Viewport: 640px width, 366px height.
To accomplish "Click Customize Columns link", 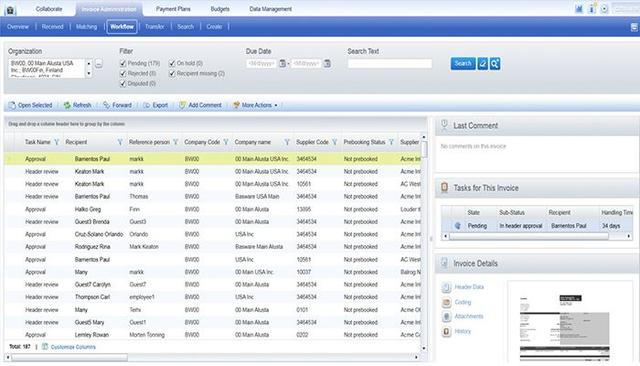I will 73,347.
